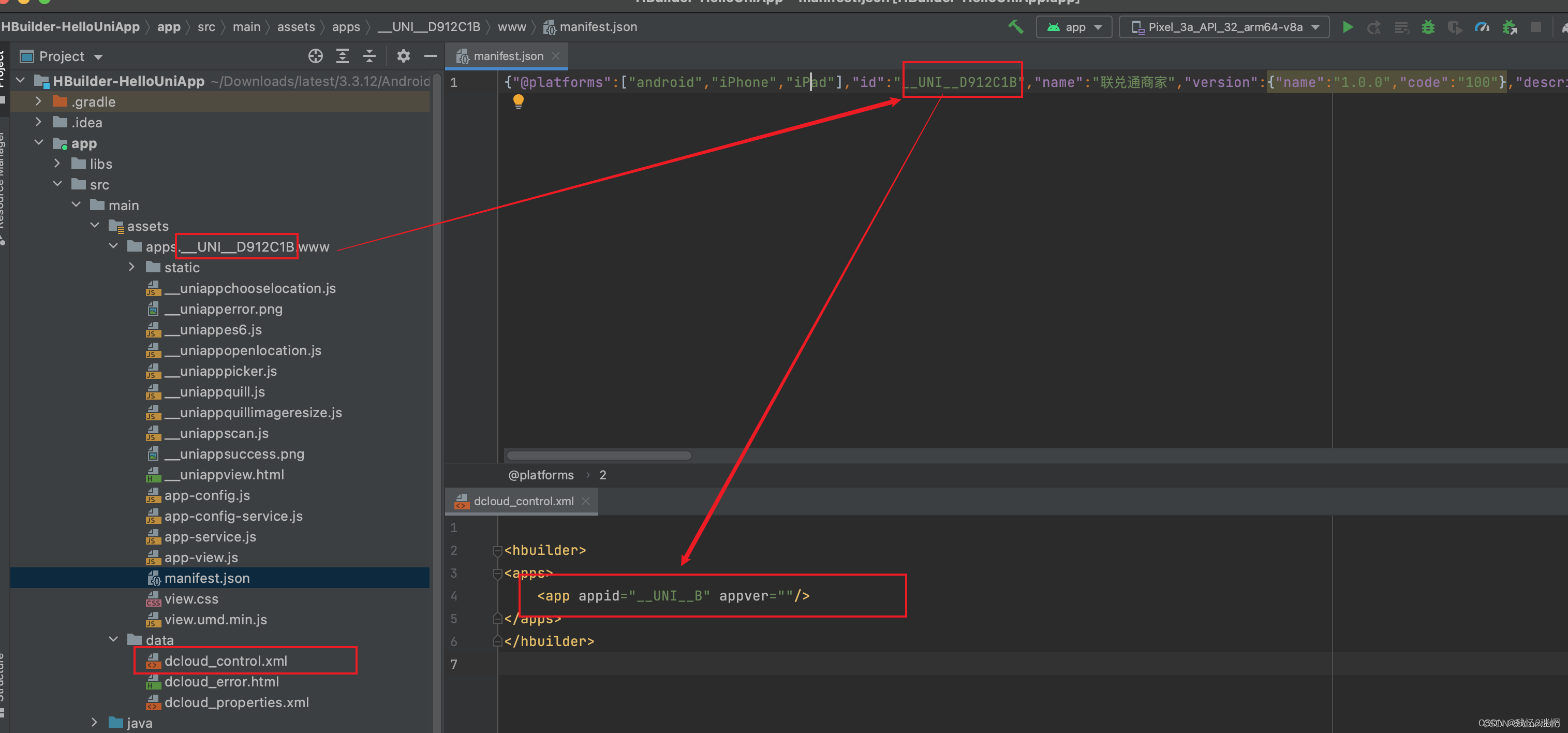Collapse the data folder
Screen dimensions: 1568x733
click(113, 639)
